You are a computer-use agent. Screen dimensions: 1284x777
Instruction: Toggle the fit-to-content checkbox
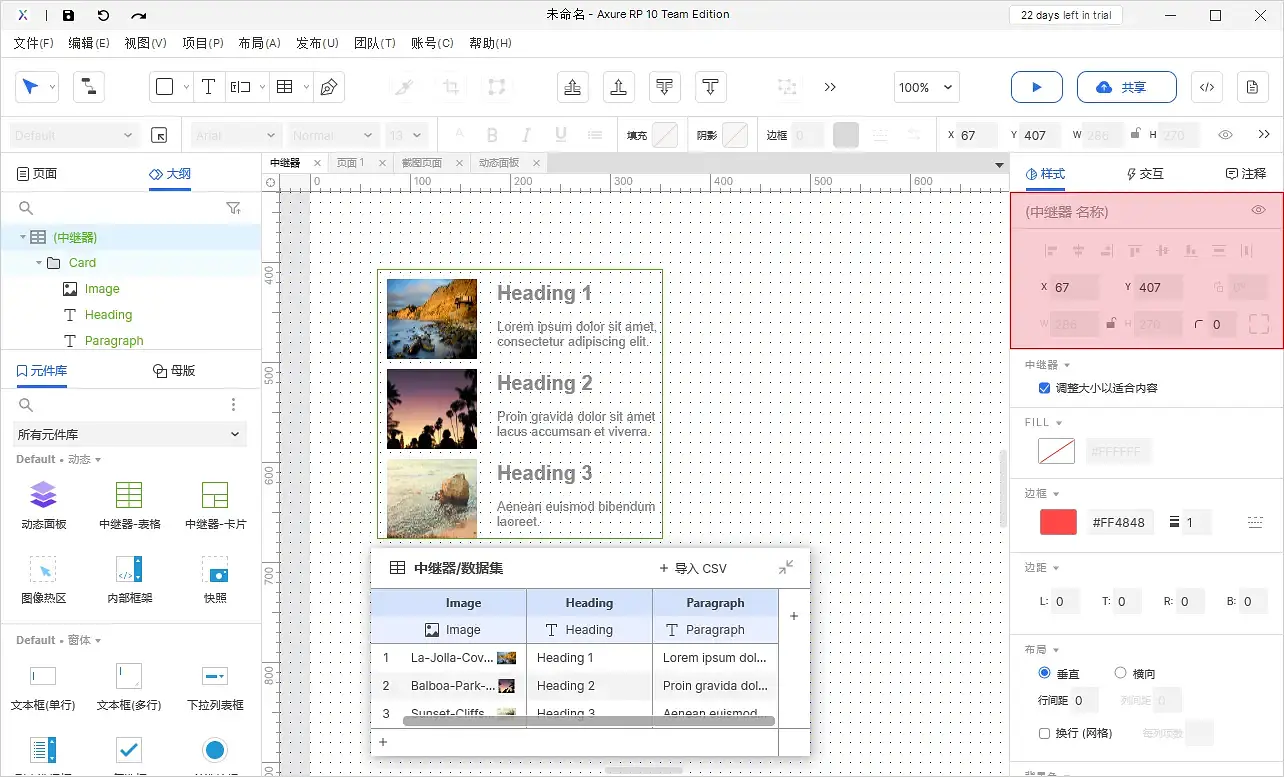coord(1045,388)
